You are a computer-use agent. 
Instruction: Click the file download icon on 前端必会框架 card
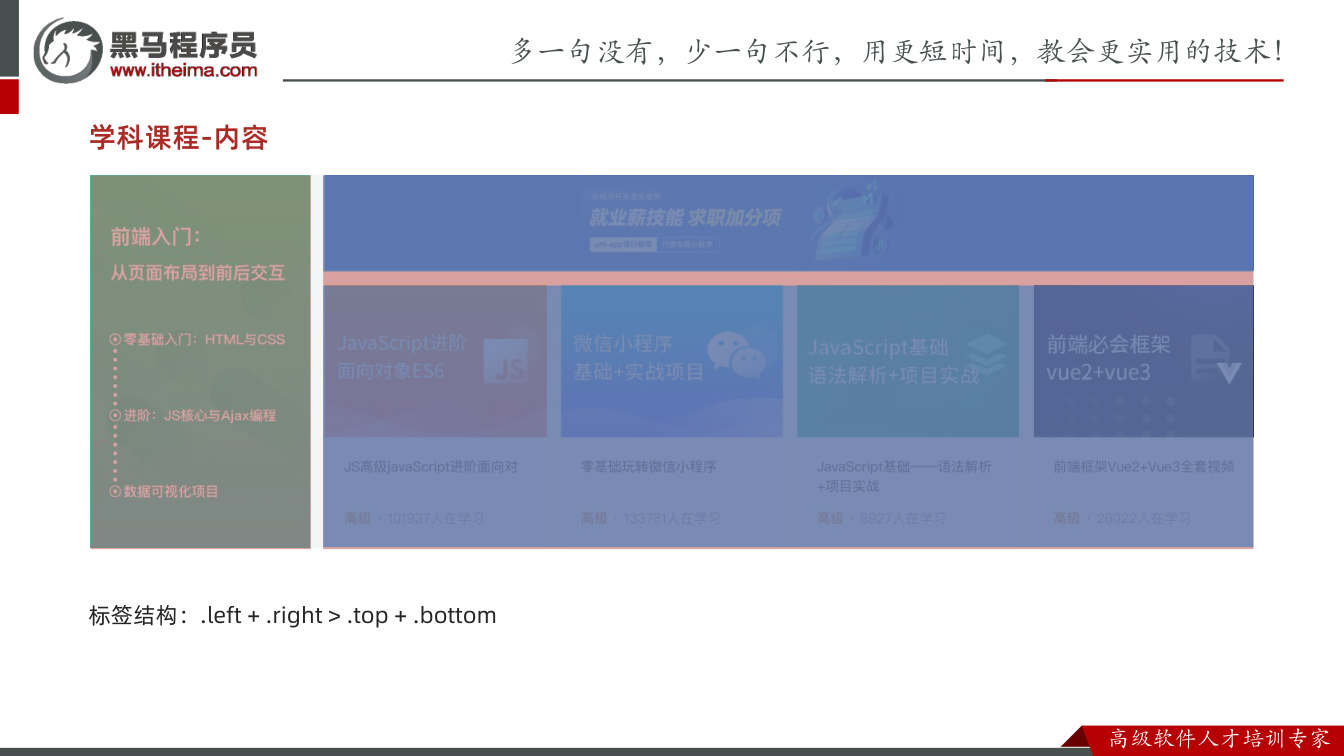click(1215, 359)
